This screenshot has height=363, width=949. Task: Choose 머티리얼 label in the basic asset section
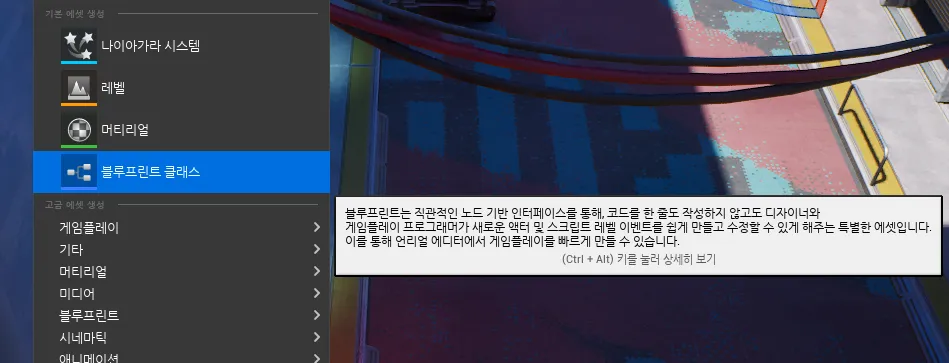125,129
